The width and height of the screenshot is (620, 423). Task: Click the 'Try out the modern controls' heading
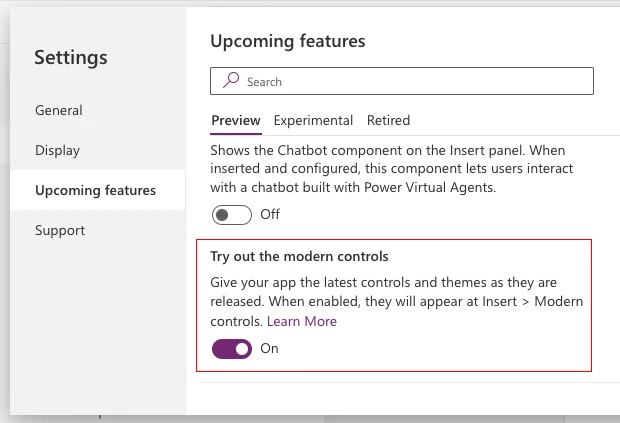tap(299, 257)
